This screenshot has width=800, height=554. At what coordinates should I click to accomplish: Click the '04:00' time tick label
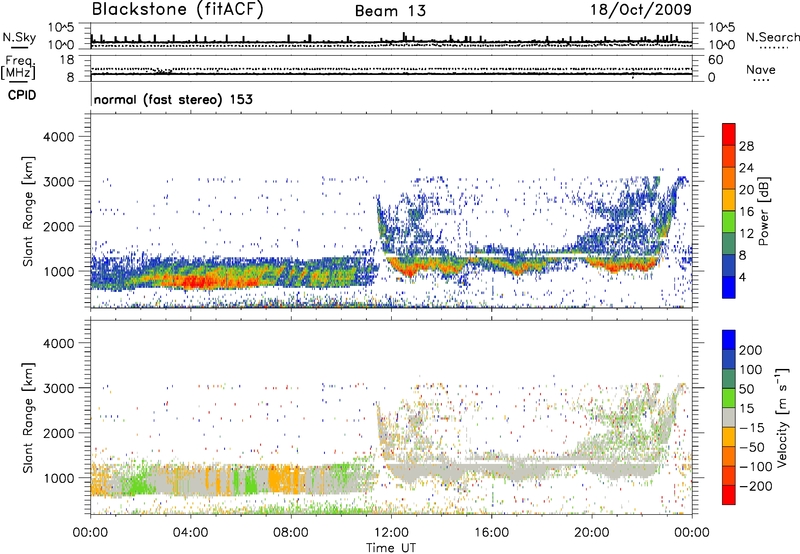point(191,533)
